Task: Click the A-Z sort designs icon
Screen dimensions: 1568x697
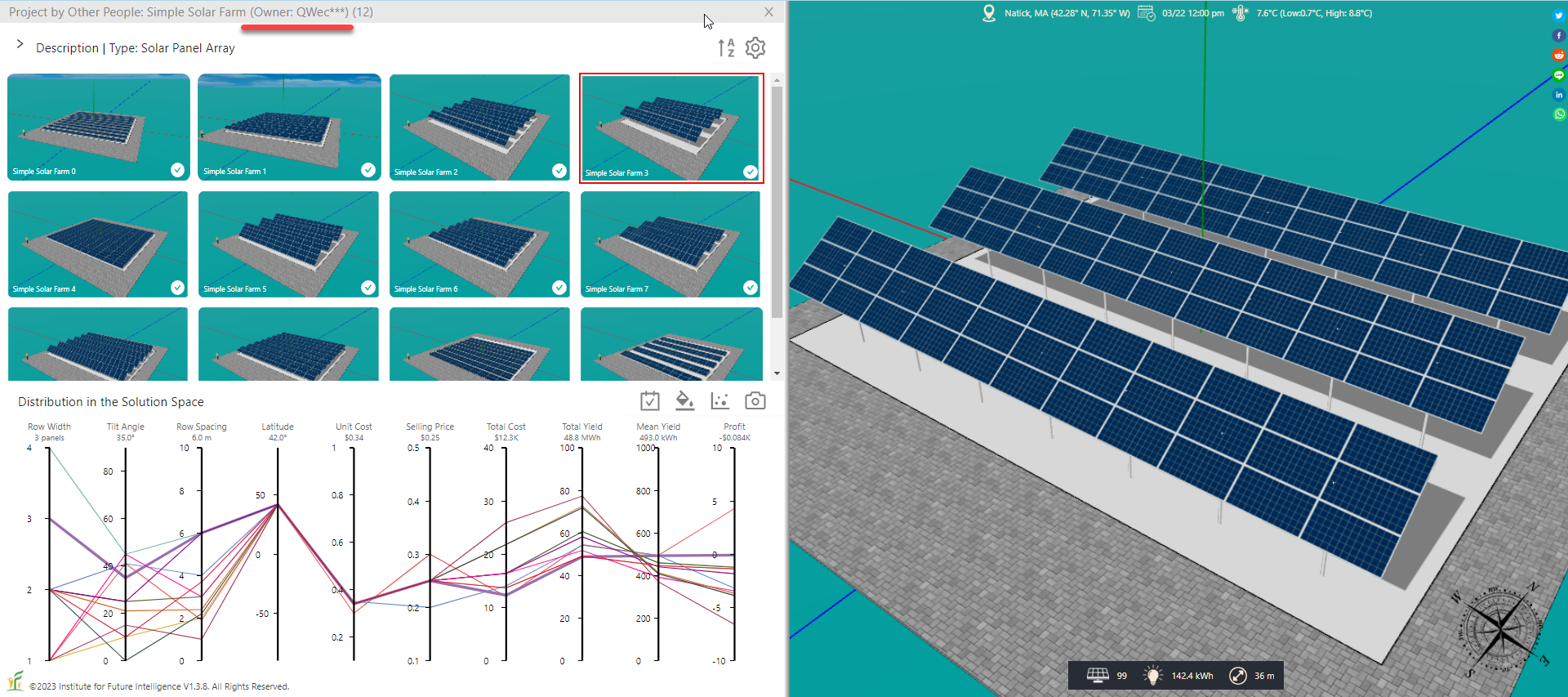Action: 726,48
